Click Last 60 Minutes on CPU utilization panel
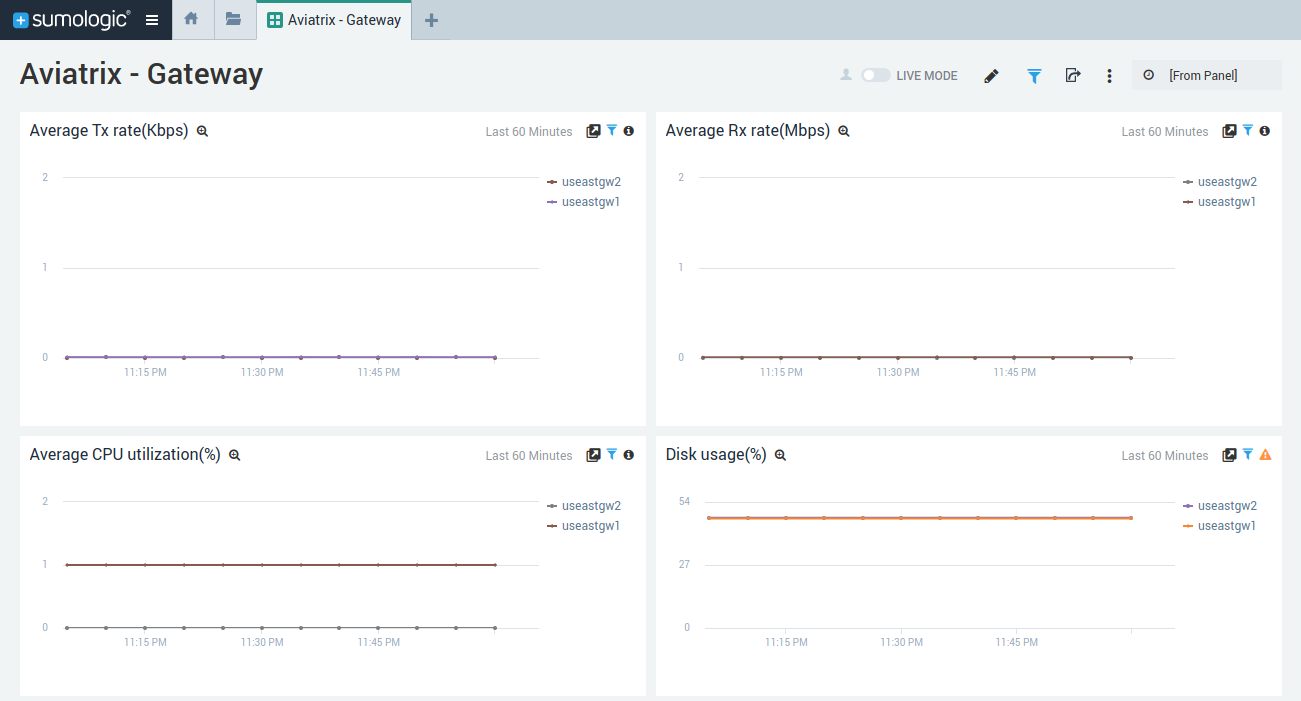The height and width of the screenshot is (701, 1301). tap(529, 456)
